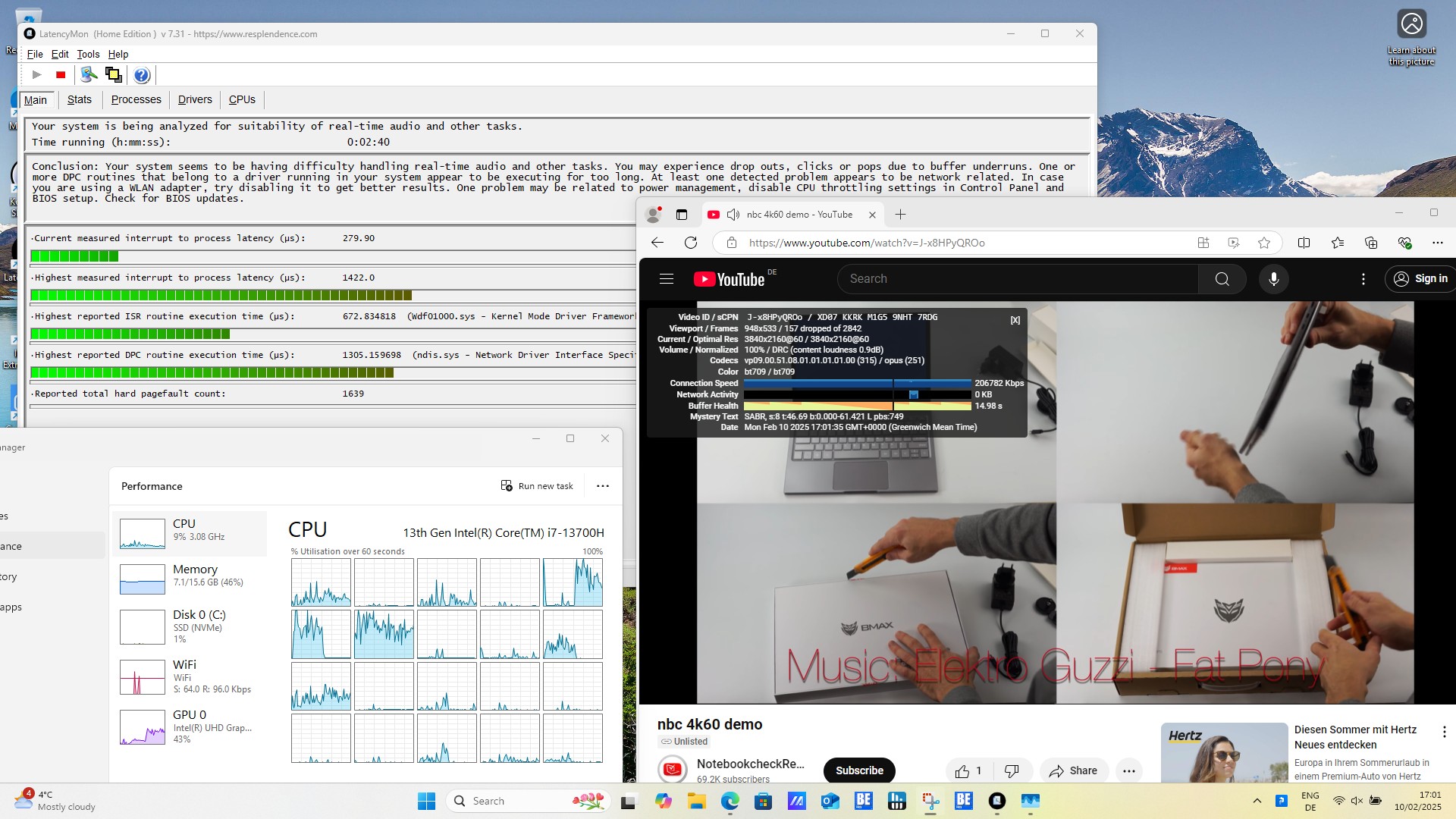Open LatencyMon help question mark icon

(141, 75)
